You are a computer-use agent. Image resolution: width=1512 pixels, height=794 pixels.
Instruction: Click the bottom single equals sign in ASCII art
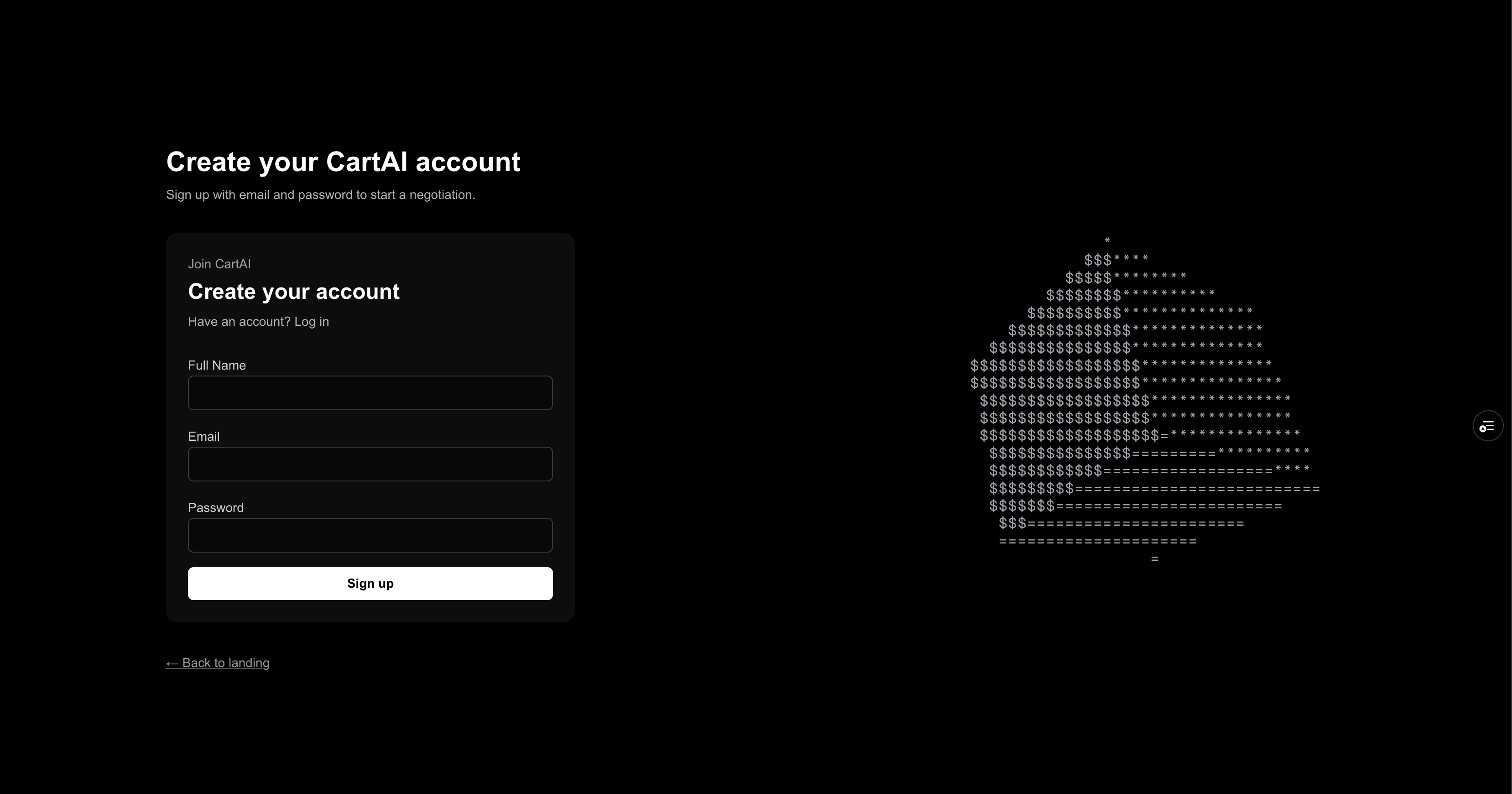click(1155, 559)
